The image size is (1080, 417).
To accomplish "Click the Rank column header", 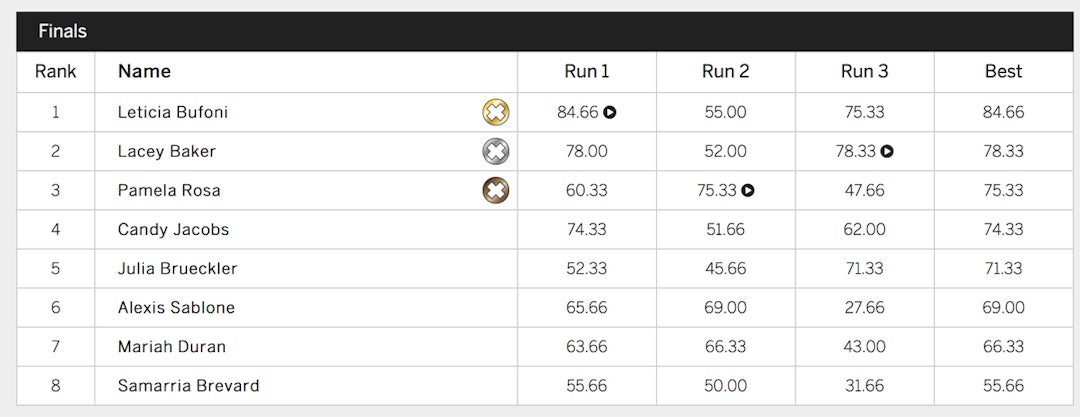I will coord(55,71).
